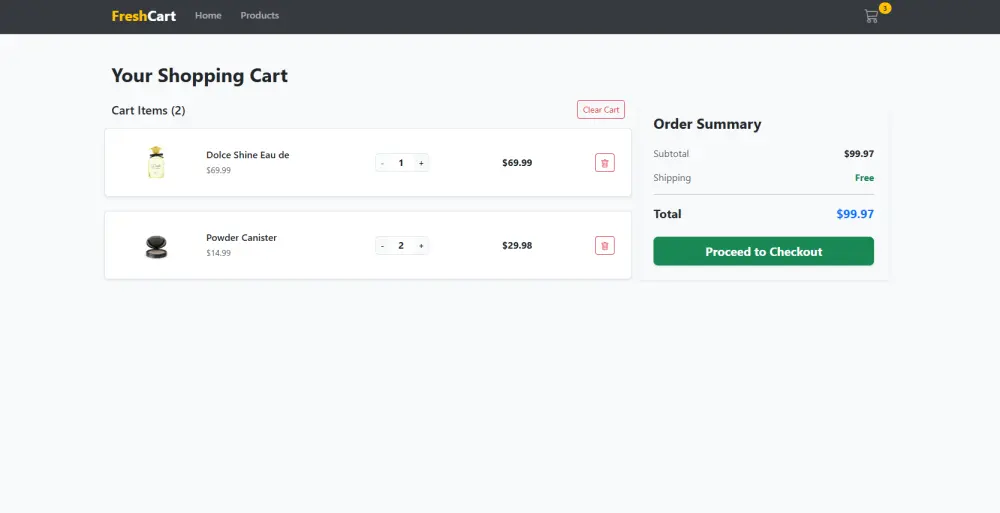Open the Products nav link
The width and height of the screenshot is (1000, 513).
259,16
